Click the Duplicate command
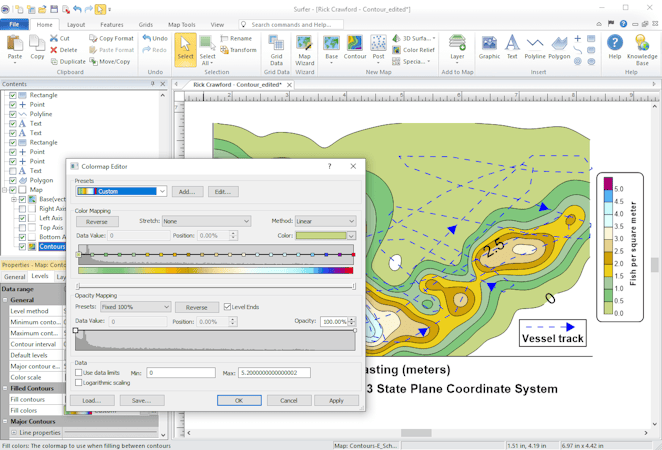The width and height of the screenshot is (662, 450). click(x=68, y=62)
